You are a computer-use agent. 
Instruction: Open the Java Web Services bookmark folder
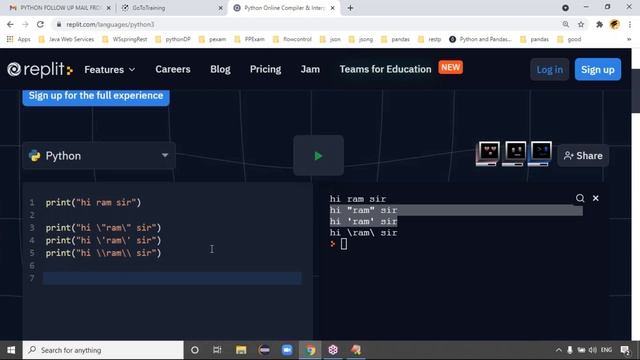click(66, 39)
